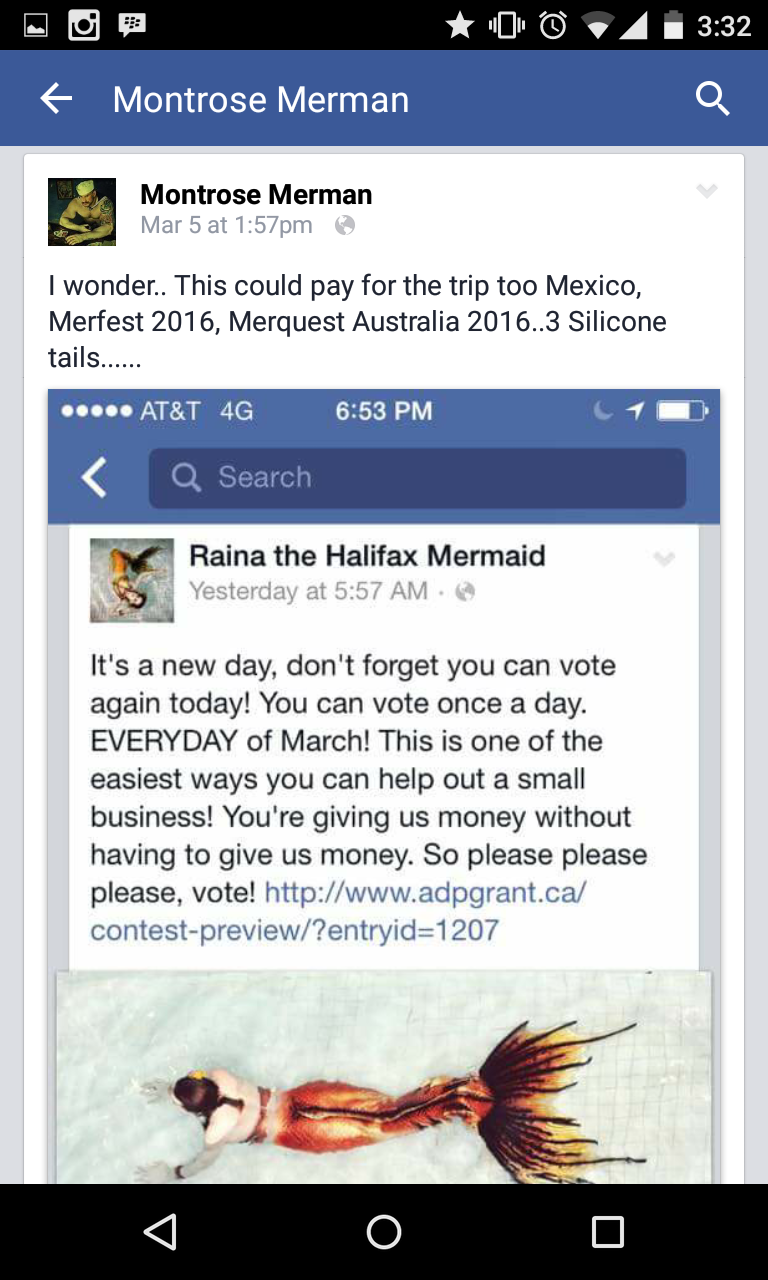Tap the Montrose Merman page title
Screen dimensions: 768x1280
coord(261,99)
